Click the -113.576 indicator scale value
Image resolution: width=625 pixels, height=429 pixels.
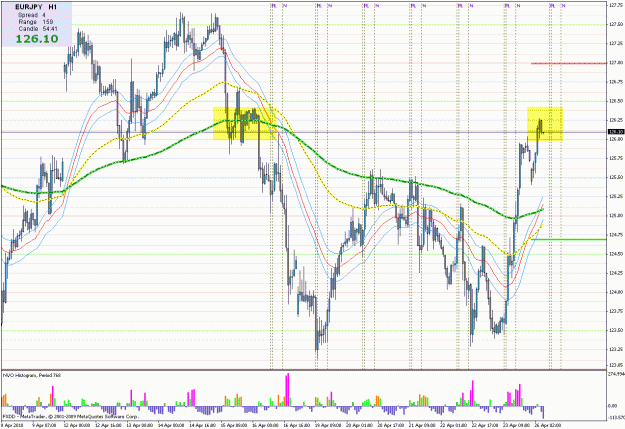click(616, 417)
